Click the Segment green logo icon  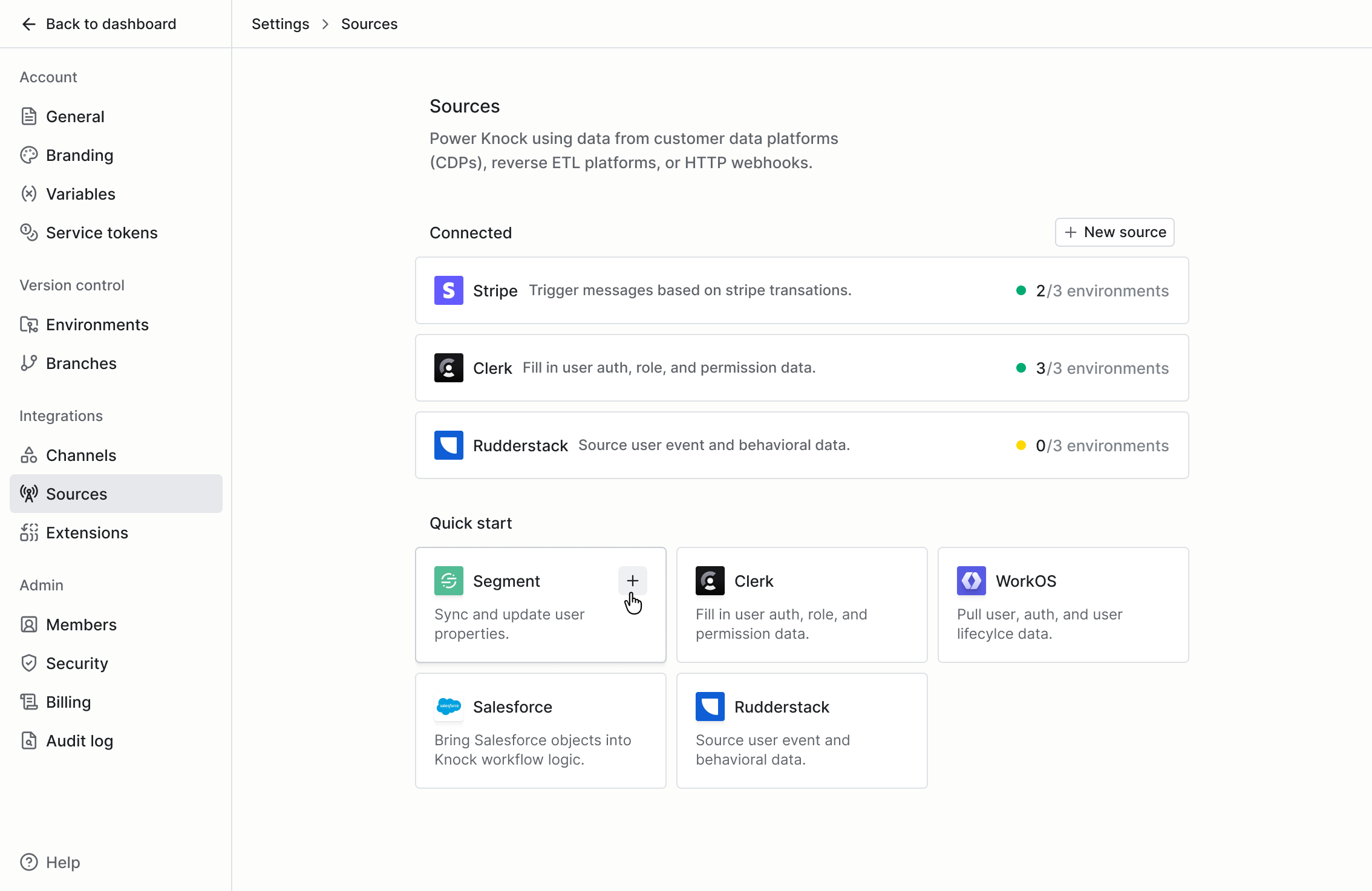(x=448, y=581)
